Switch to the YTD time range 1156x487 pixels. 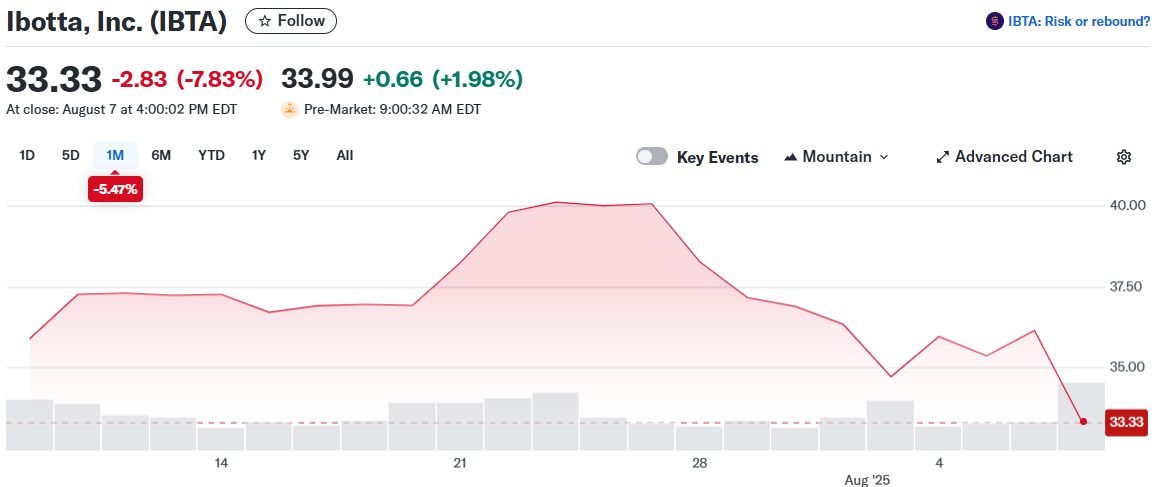[x=212, y=155]
